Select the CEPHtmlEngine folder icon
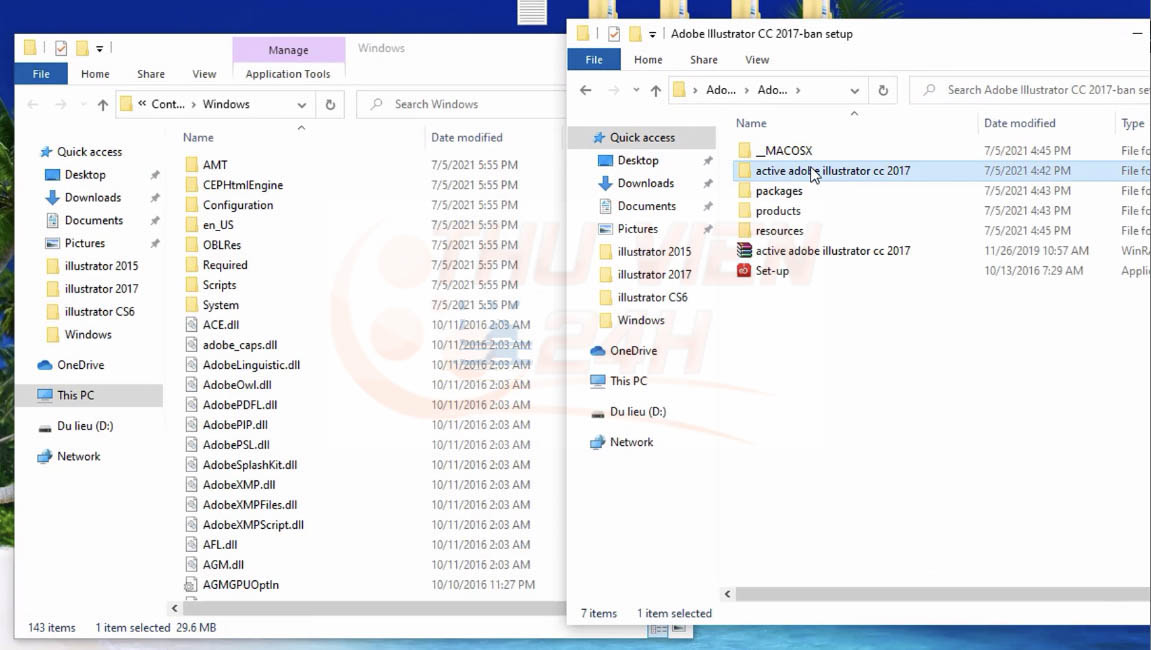 [192, 184]
